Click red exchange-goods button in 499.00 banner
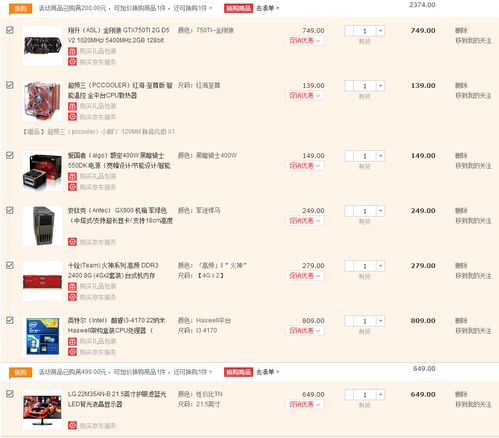499x438 pixels. click(x=238, y=372)
